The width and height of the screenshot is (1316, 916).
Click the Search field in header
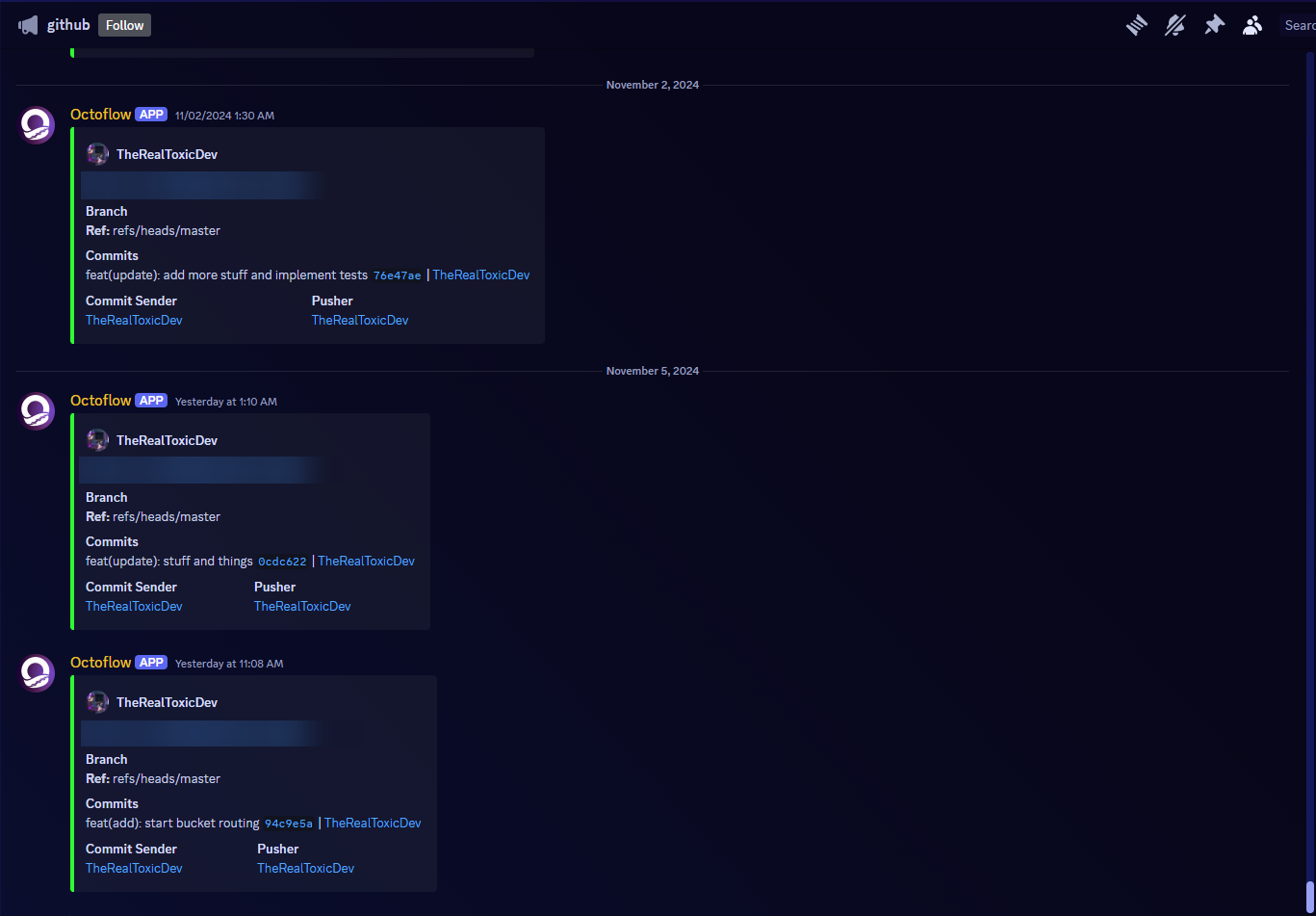[x=1298, y=26]
